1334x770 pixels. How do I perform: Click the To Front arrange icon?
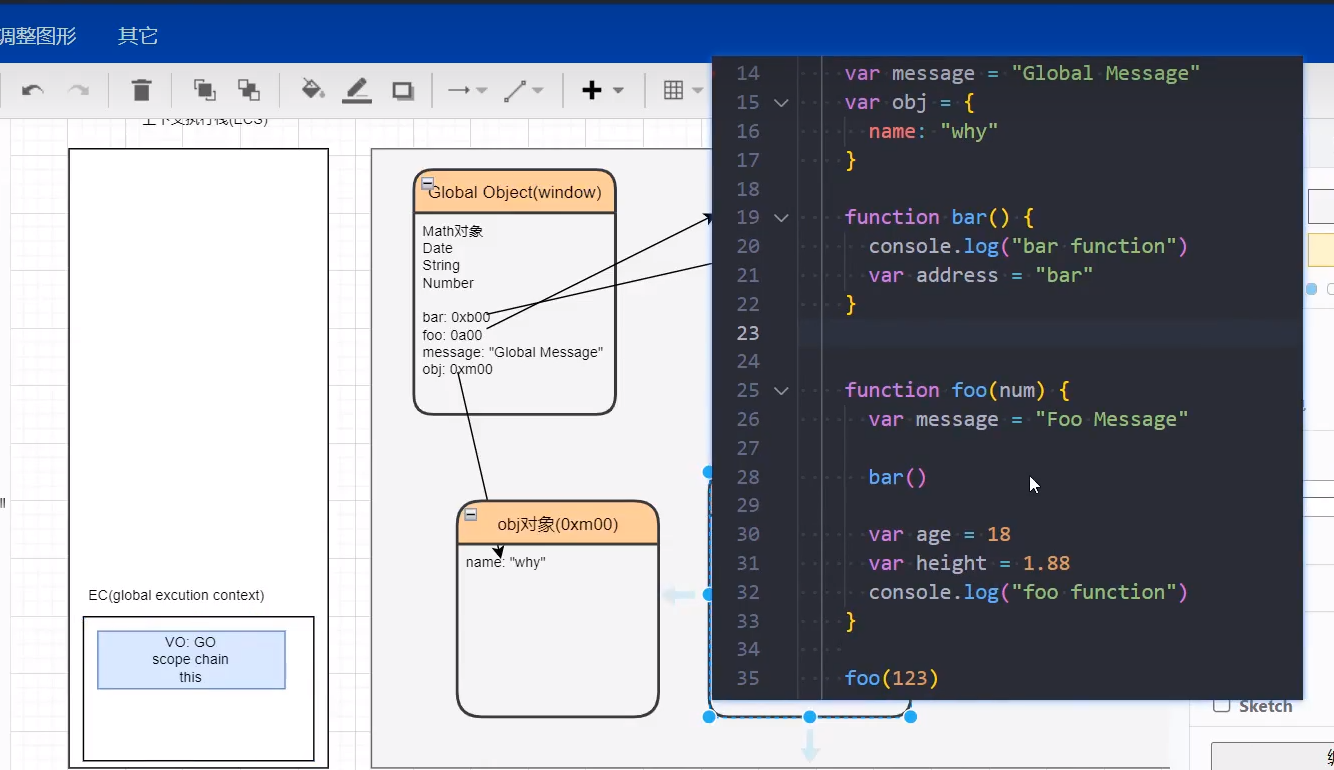click(204, 90)
